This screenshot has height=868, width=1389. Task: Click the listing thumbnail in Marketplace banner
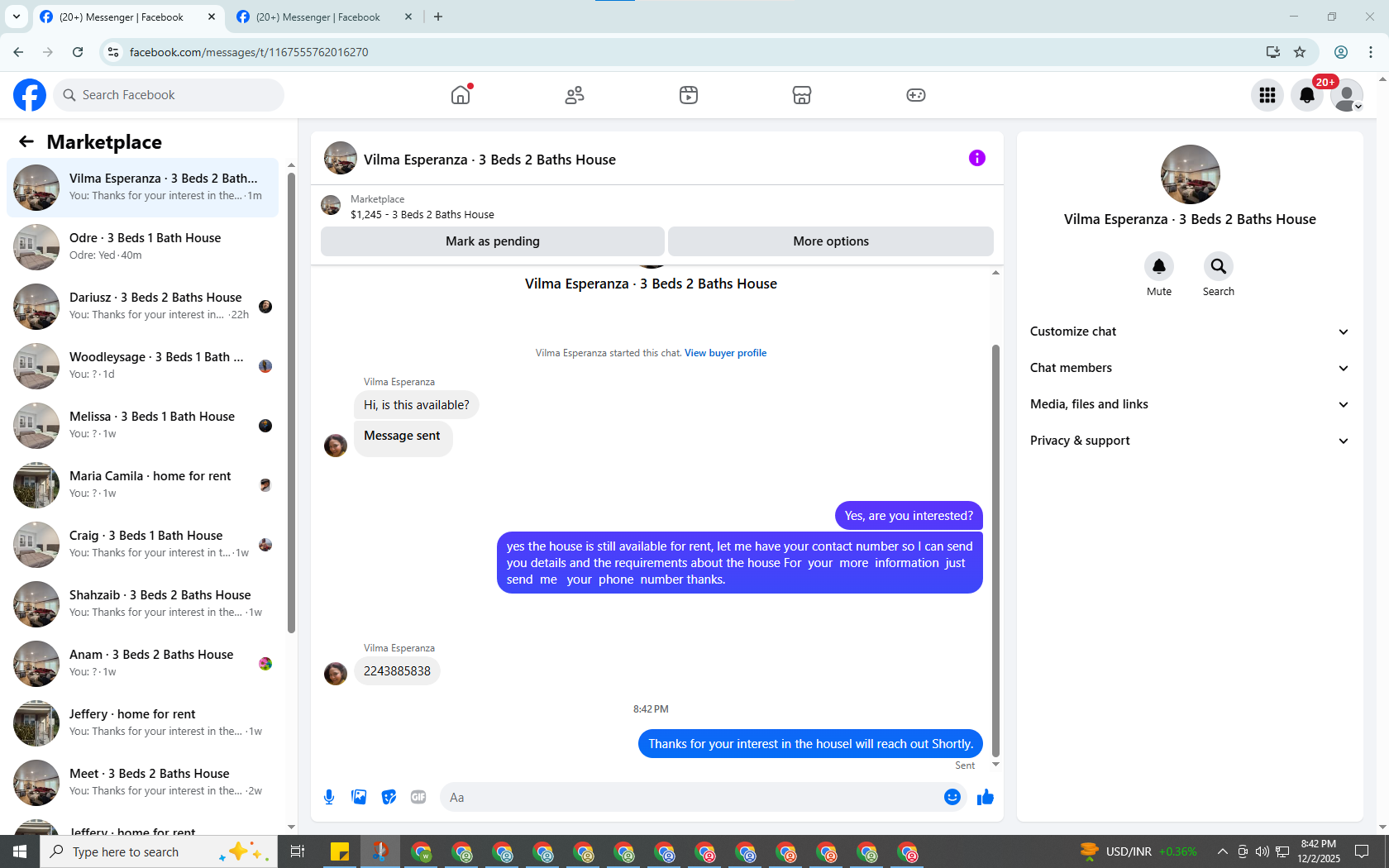331,205
